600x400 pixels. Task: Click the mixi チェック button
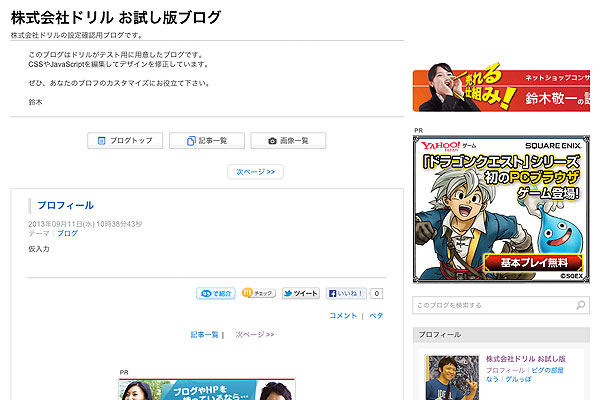point(259,293)
